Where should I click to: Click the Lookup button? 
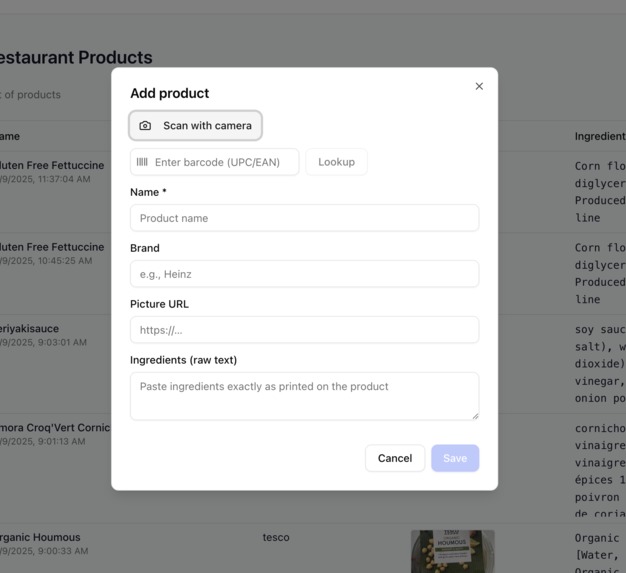pos(336,162)
